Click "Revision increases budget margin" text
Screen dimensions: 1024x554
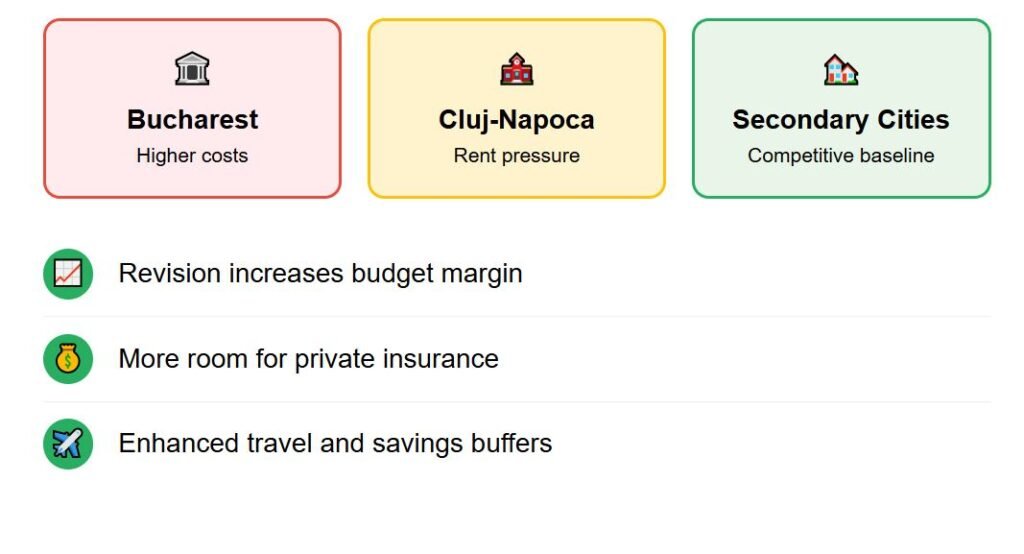click(x=320, y=274)
